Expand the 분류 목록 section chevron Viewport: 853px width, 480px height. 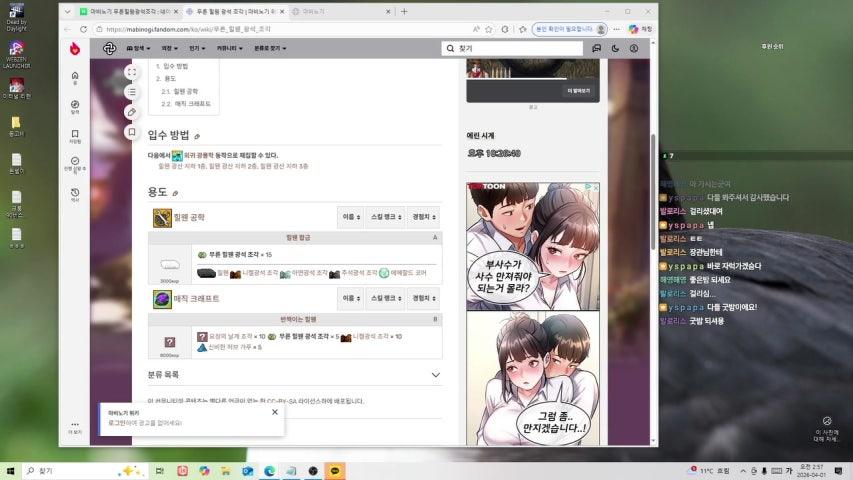(x=436, y=375)
